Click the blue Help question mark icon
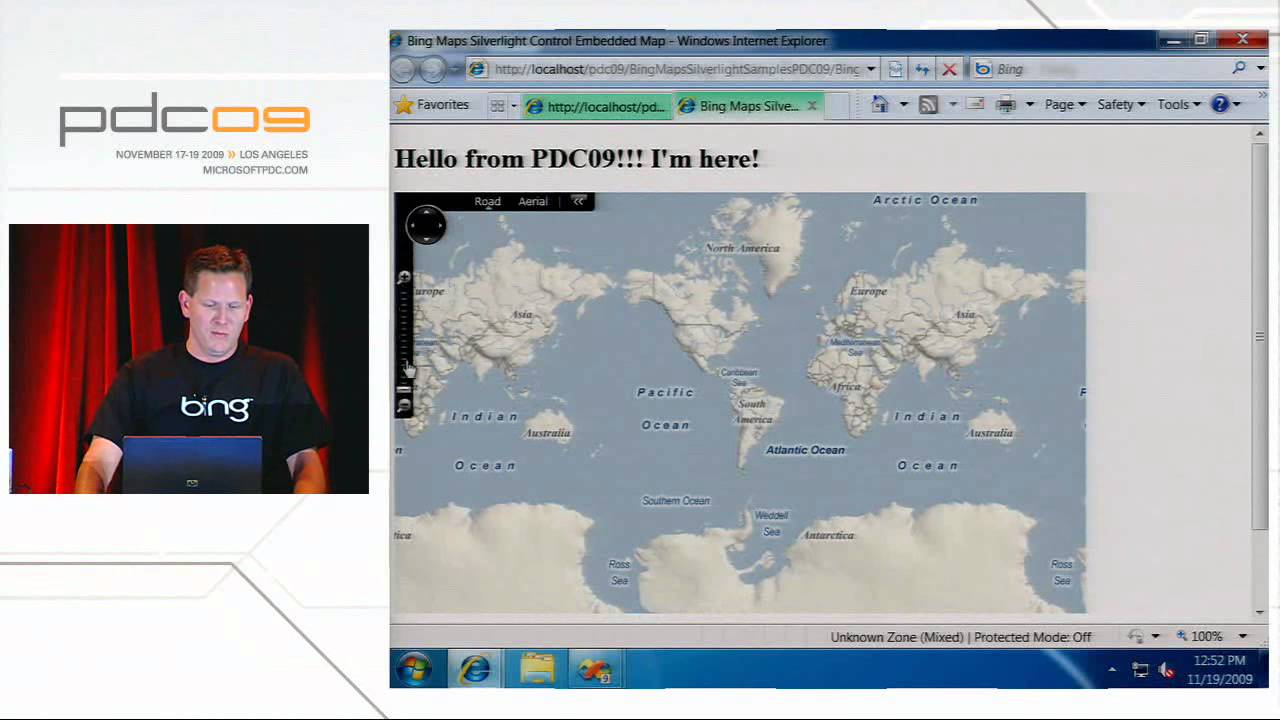This screenshot has width=1280, height=720. tap(1220, 104)
